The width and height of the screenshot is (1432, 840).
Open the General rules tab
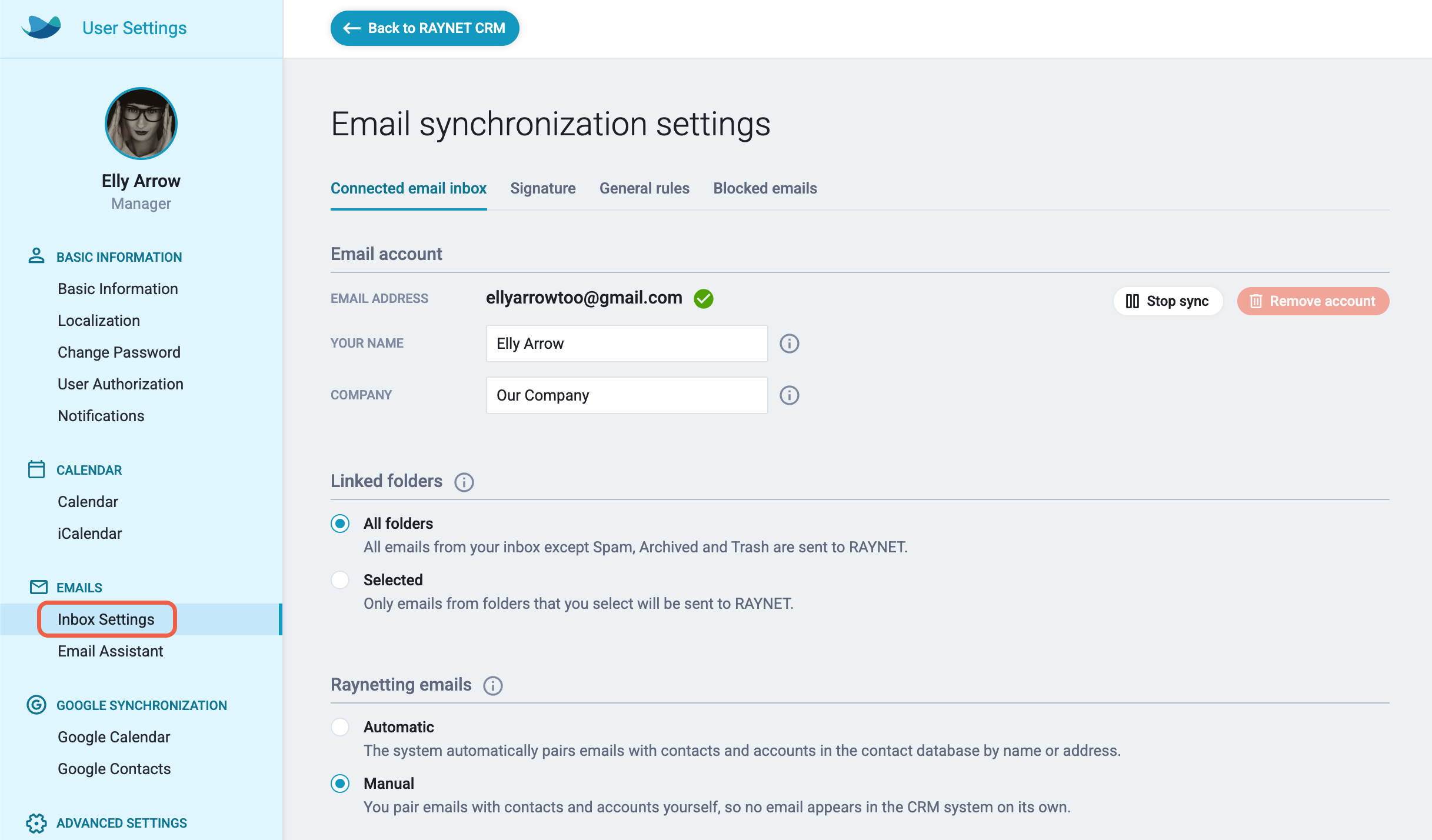tap(644, 188)
